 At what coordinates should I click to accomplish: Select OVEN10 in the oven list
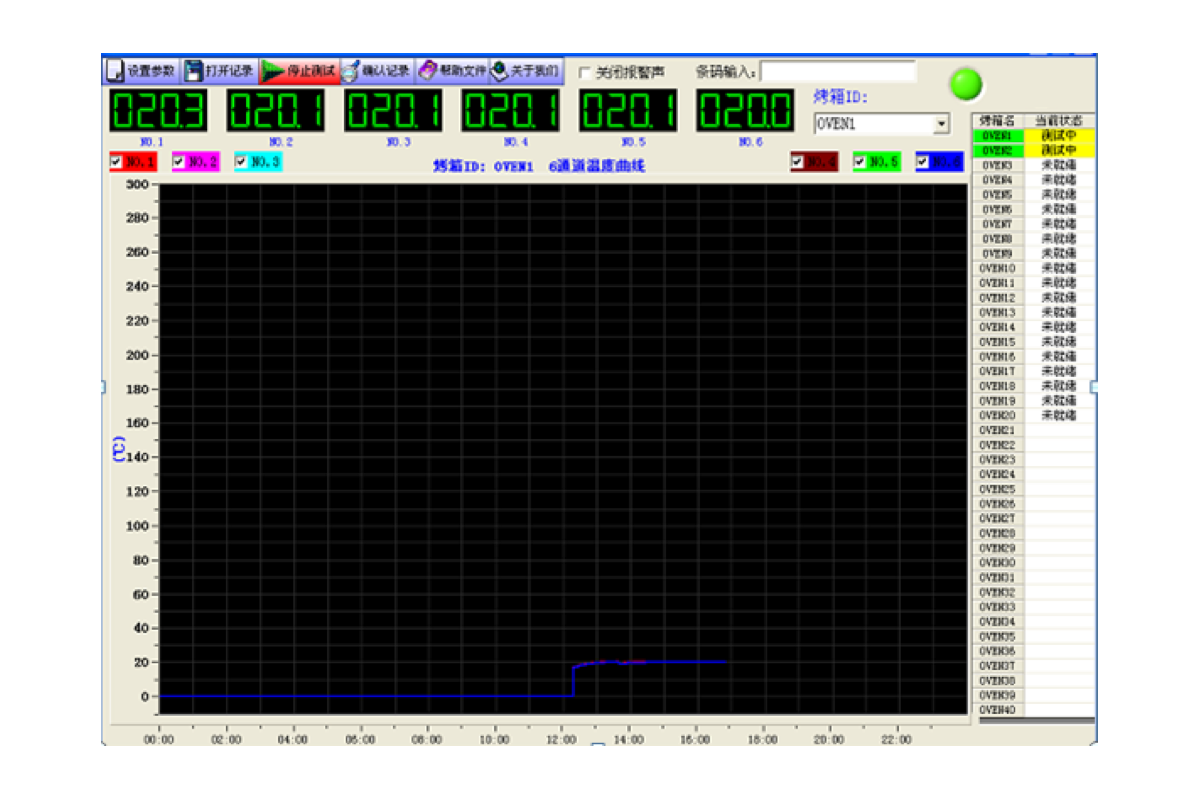pyautogui.click(x=997, y=268)
